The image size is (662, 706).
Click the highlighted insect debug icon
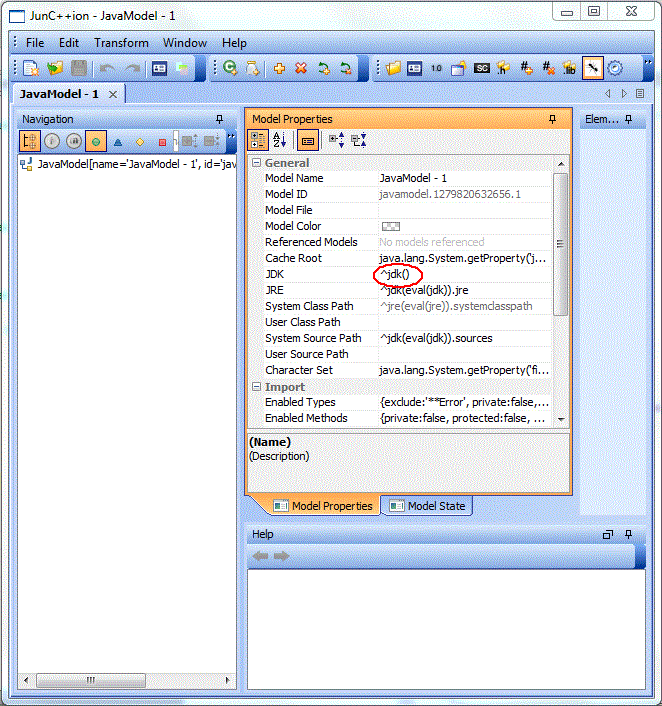tap(593, 68)
